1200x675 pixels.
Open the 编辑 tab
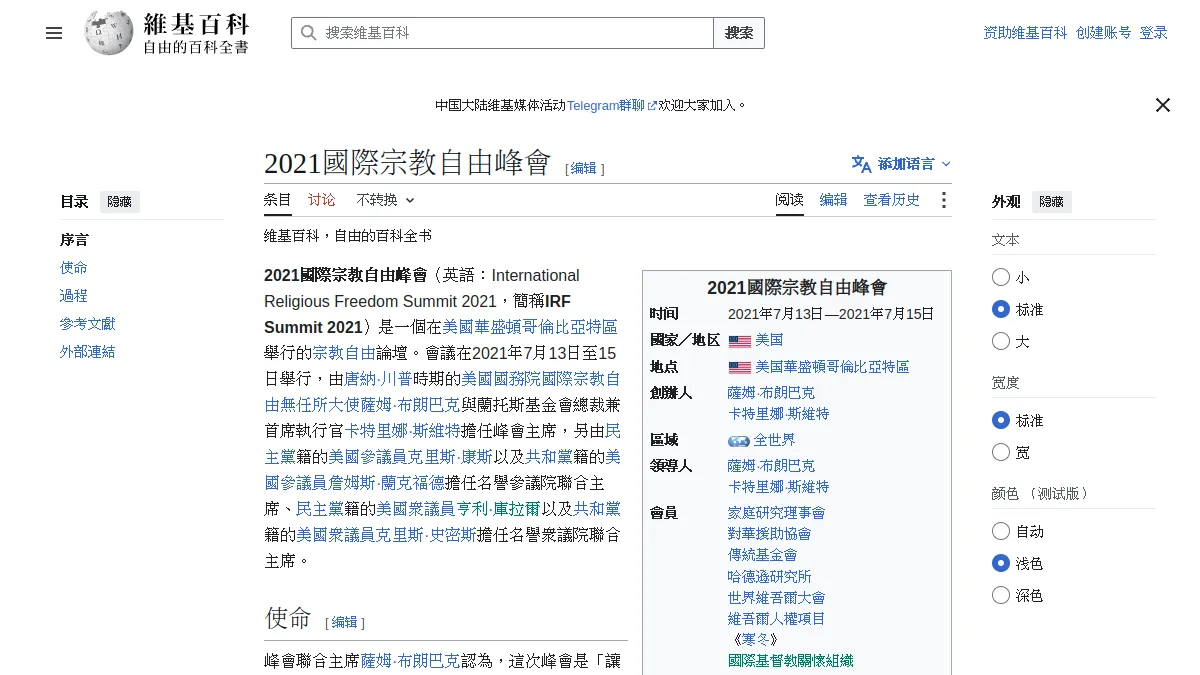(x=834, y=200)
